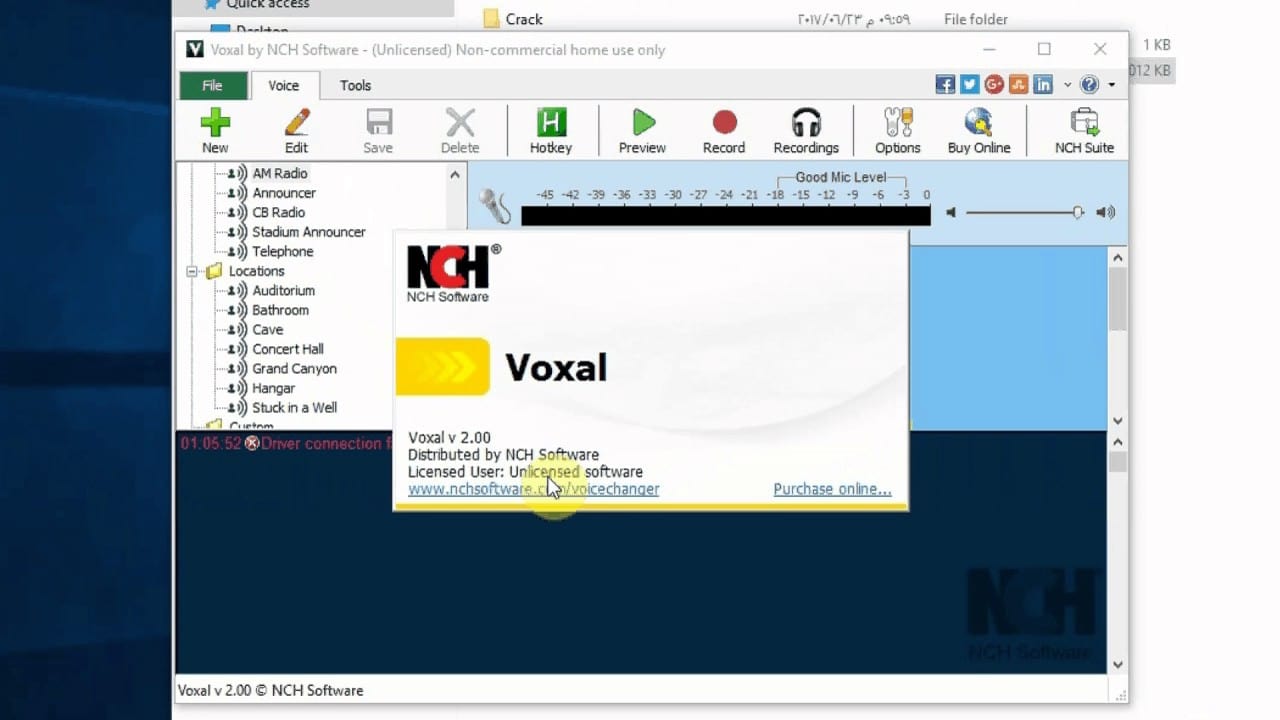Screen dimensions: 1280x720
Task: Follow the Purchase online link
Action: pyautogui.click(x=832, y=488)
